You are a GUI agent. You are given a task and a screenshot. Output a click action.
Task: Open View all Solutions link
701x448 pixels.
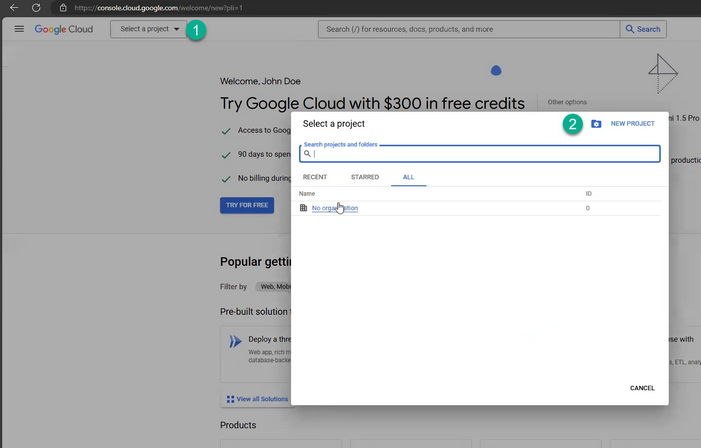pos(262,399)
